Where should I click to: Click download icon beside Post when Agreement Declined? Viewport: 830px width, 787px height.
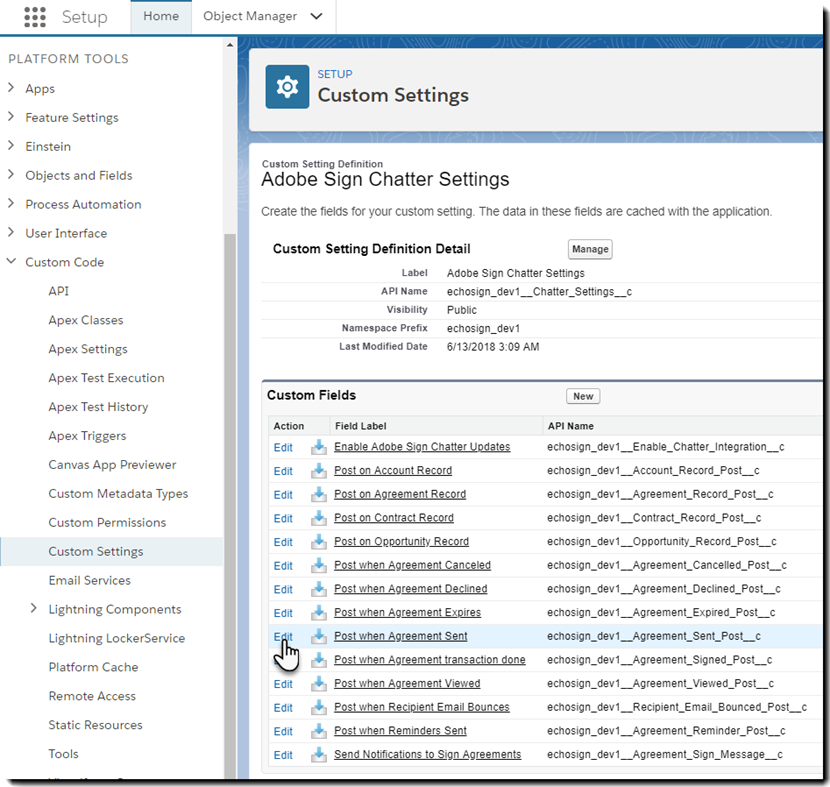pyautogui.click(x=319, y=589)
